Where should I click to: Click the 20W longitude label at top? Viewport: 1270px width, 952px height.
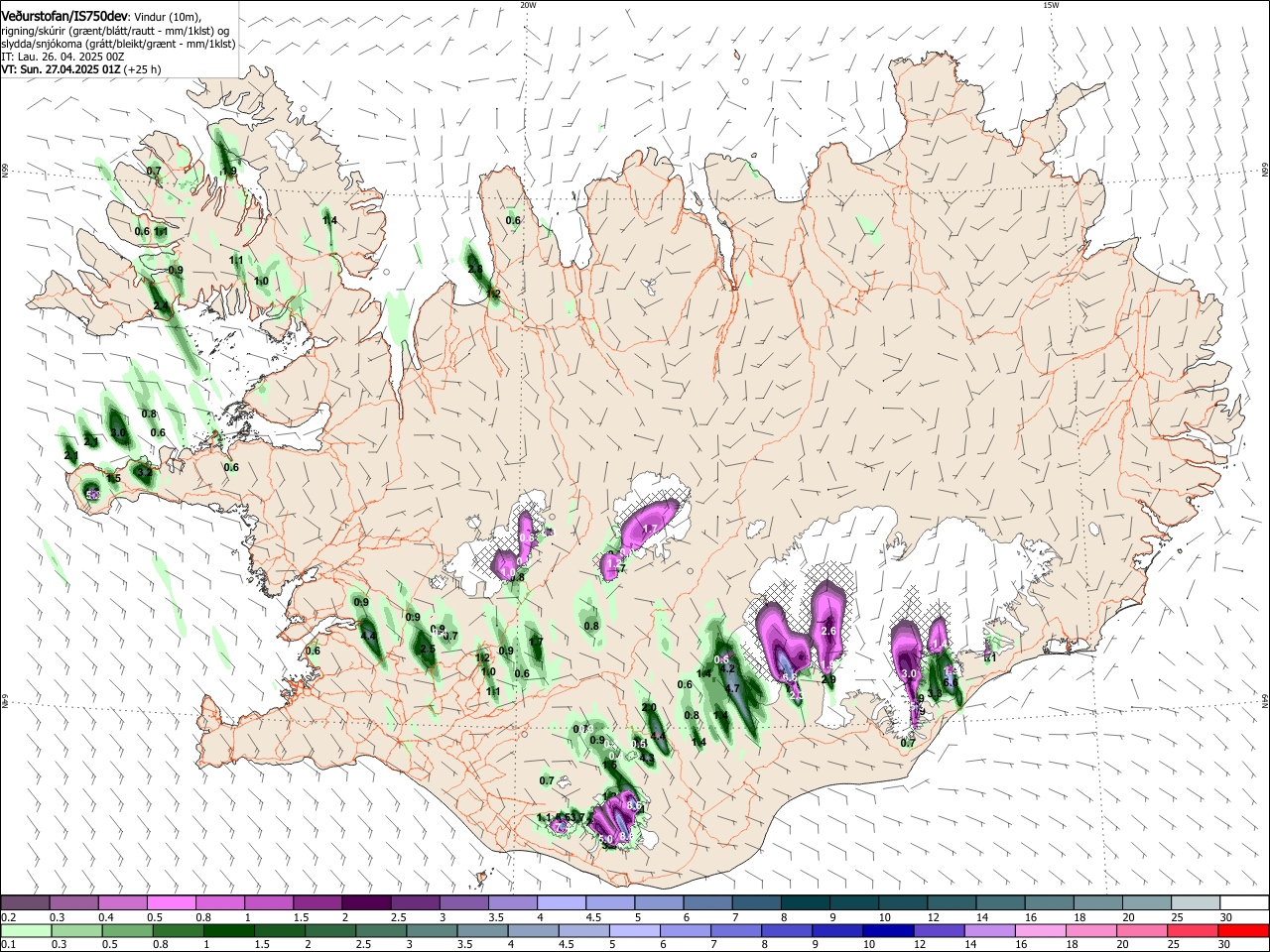tap(528, 5)
